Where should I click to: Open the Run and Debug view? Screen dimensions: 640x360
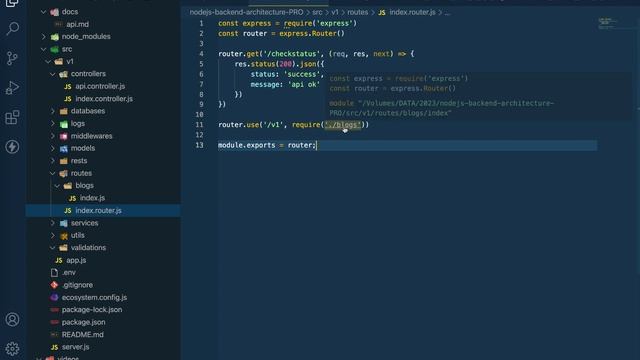[13, 88]
